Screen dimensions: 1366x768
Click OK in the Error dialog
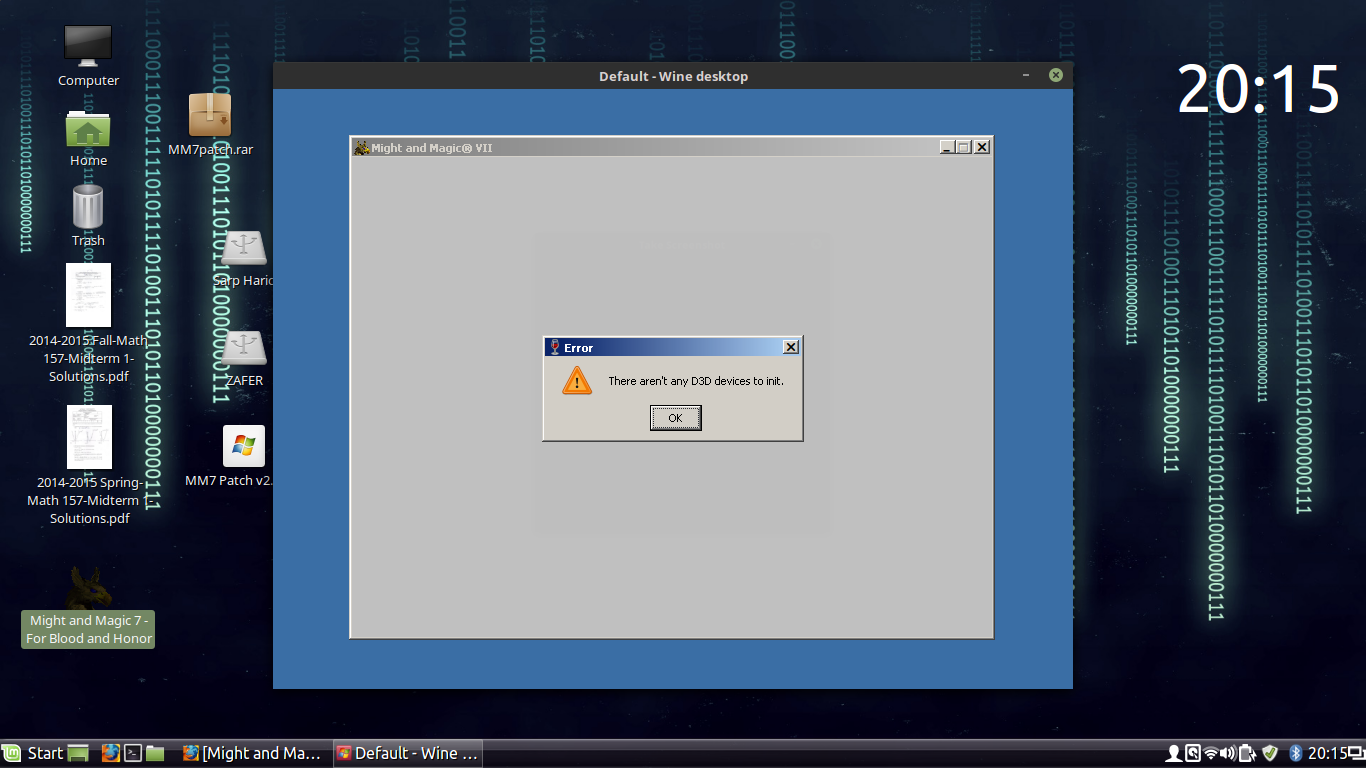(675, 418)
